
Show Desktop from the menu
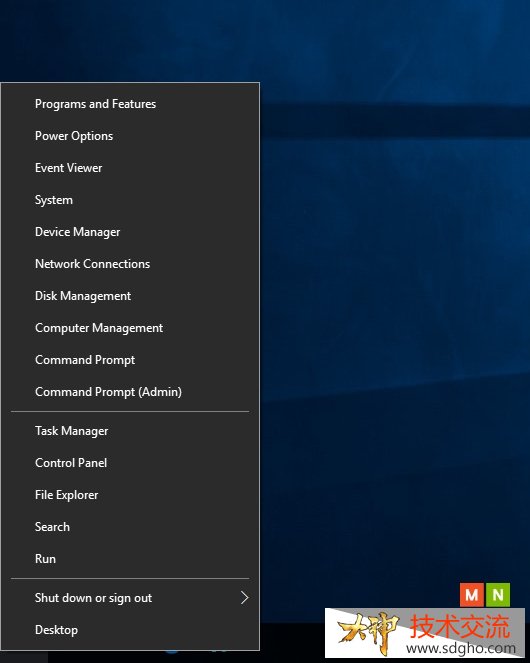pyautogui.click(x=130, y=630)
